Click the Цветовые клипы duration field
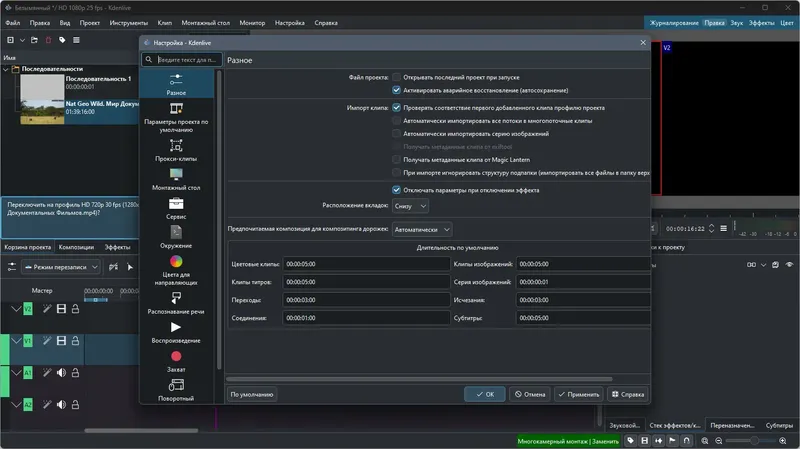Screen dimensions: 800x449 [x=366, y=264]
